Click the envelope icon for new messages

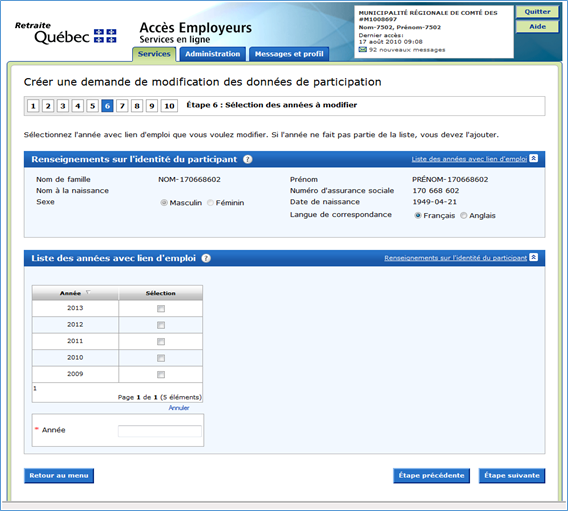pyautogui.click(x=363, y=50)
